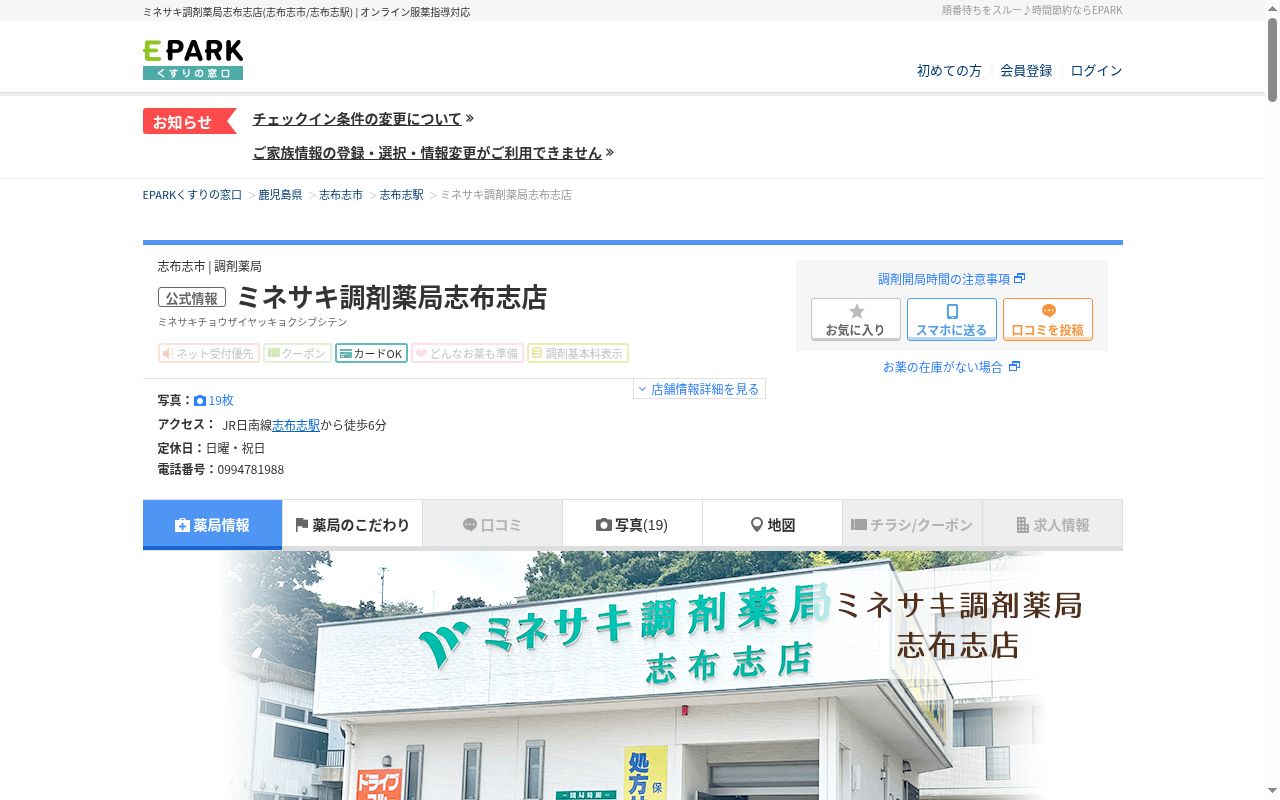The image size is (1280, 800).
Task: Click the external link icon after 調剤開局時間の注意事項
Action: pos(1020,279)
